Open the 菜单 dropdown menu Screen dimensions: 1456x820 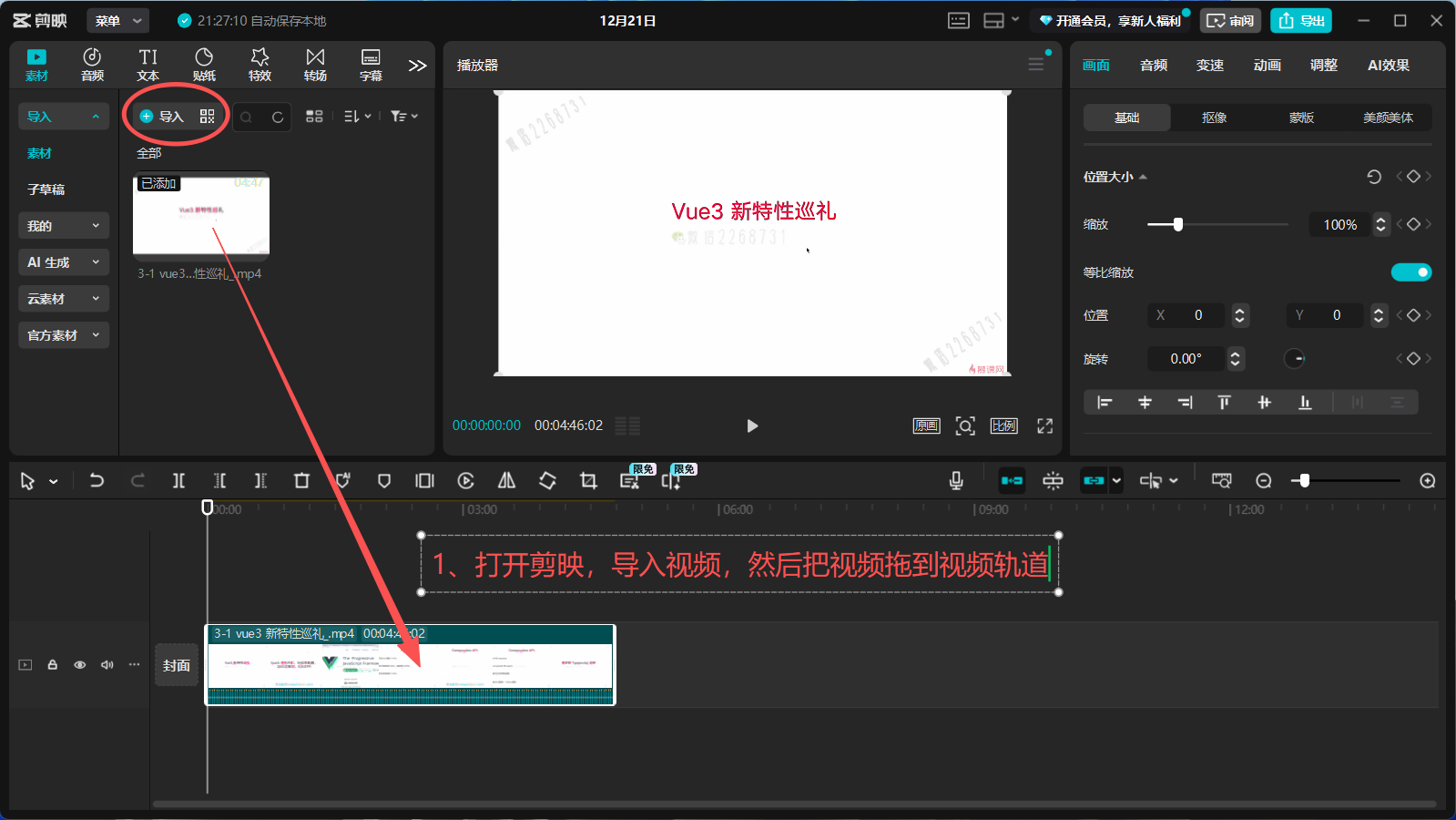[117, 20]
